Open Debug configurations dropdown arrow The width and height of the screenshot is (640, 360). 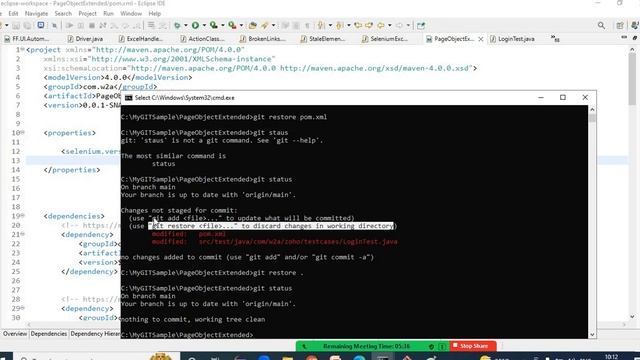tap(185, 25)
